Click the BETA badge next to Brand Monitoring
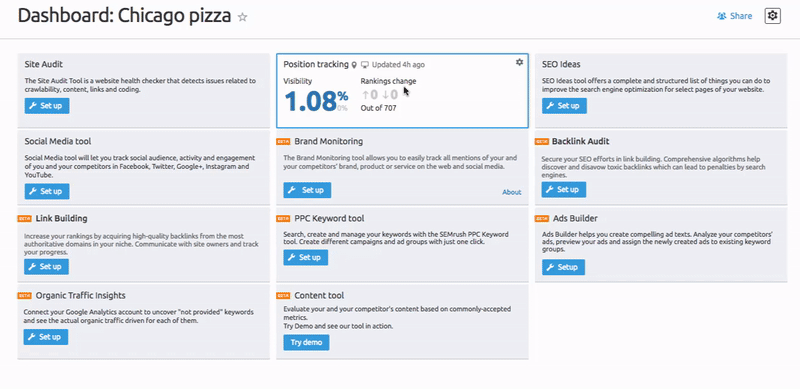 [x=283, y=141]
